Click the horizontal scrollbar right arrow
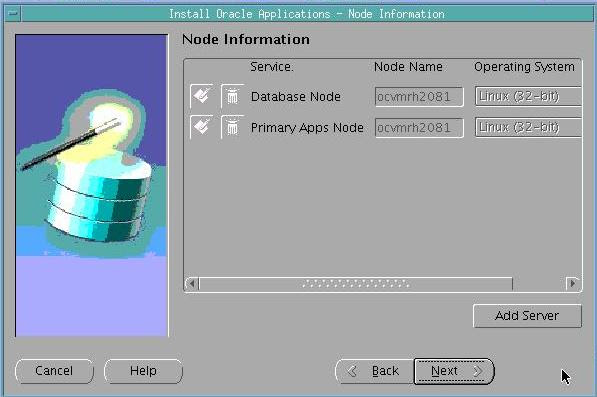 pos(573,284)
